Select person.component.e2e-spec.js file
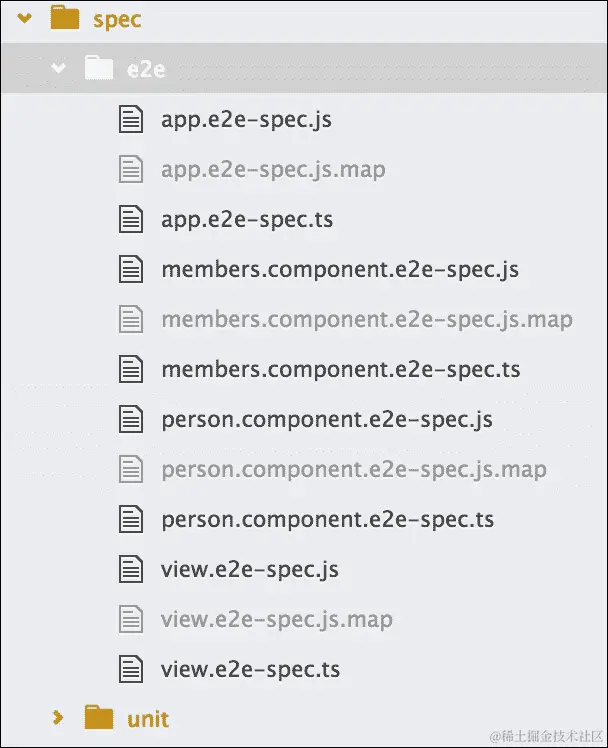The image size is (608, 748). [x=327, y=420]
